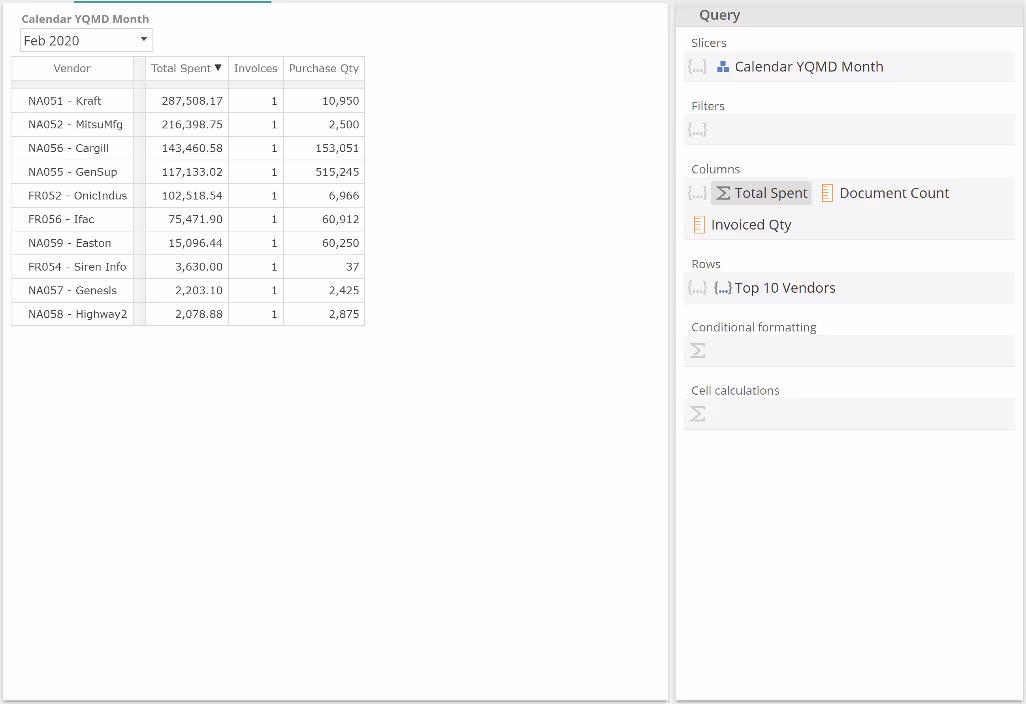Click the Invoiced Qty measure icon
The width and height of the screenshot is (1026, 704).
699,225
